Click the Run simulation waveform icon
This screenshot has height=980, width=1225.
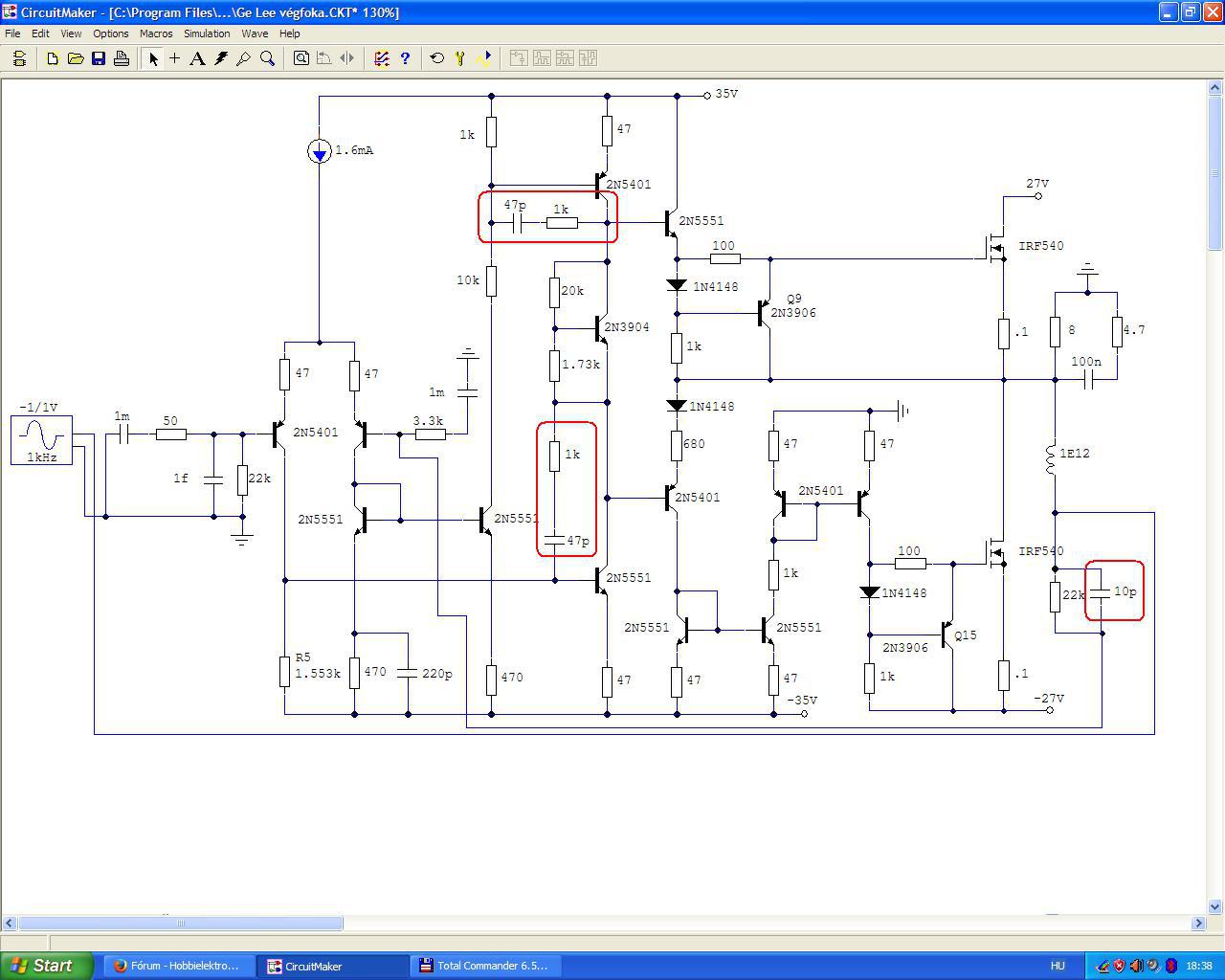tap(483, 58)
